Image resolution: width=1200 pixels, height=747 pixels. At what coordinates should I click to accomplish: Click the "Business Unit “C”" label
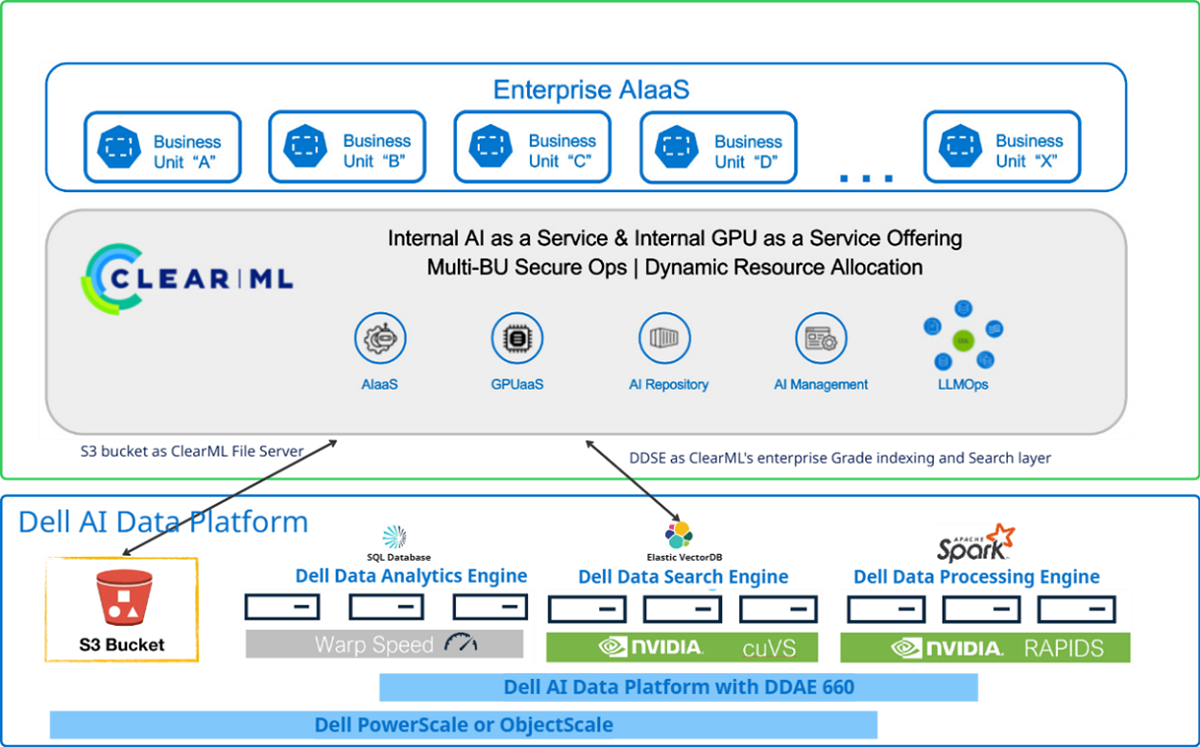pos(562,151)
